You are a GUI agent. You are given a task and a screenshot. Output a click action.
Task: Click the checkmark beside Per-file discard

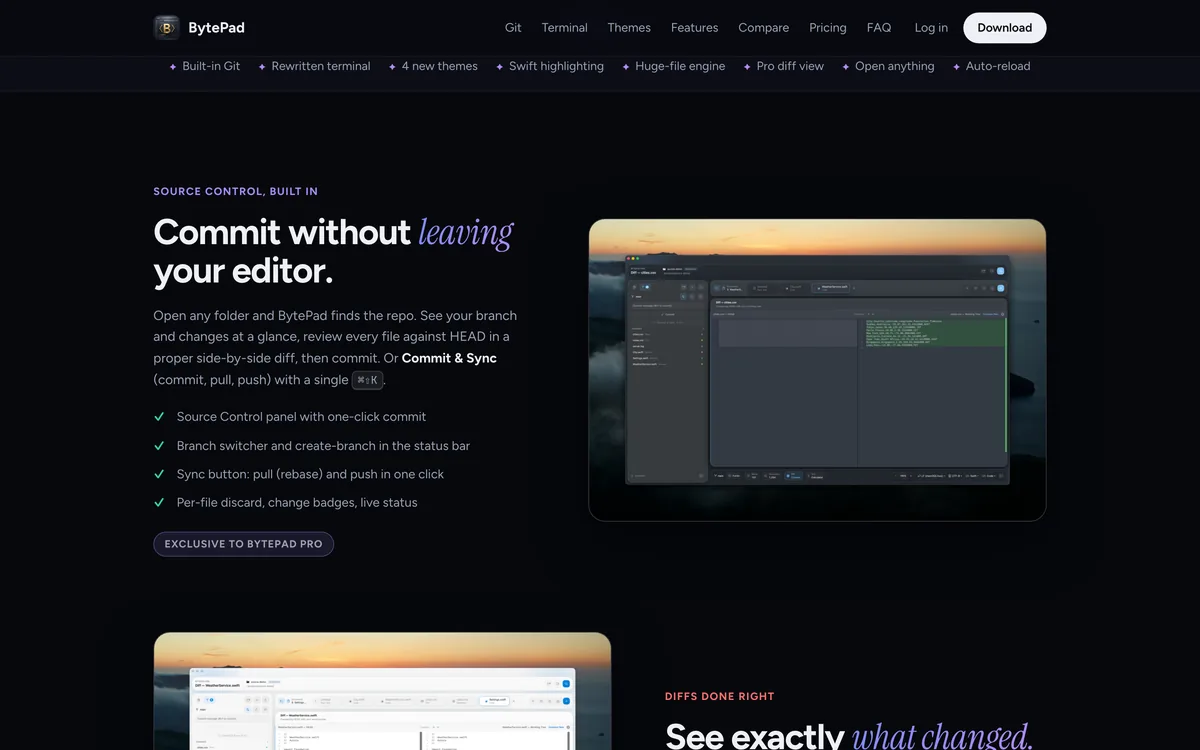159,502
